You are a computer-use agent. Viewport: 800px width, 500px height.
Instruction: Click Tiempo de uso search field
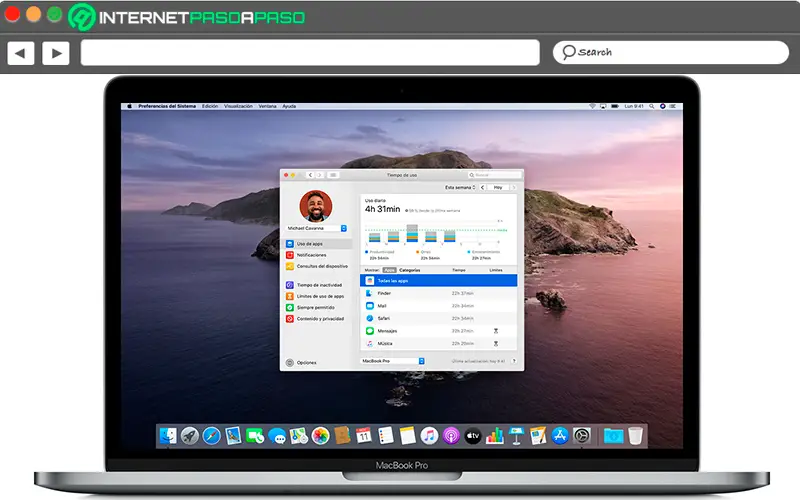[494, 175]
